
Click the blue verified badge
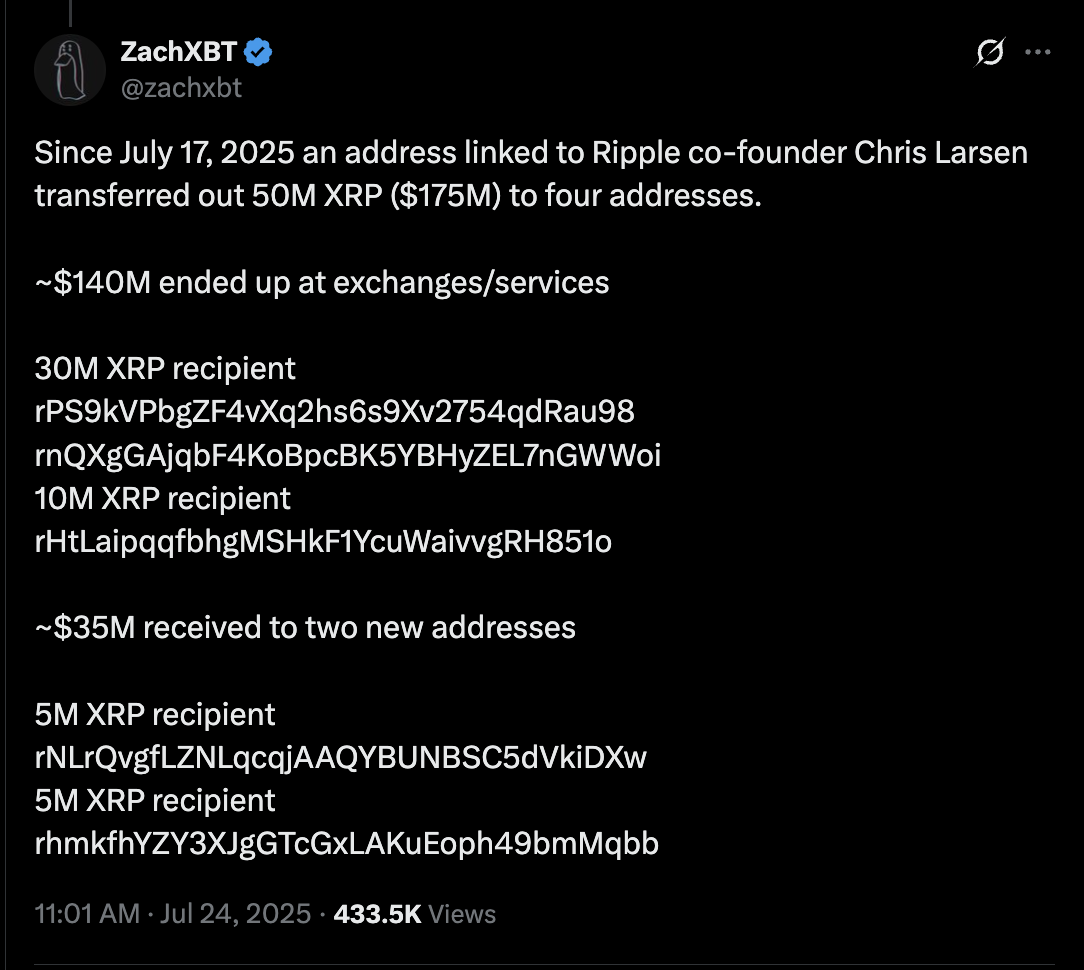click(x=259, y=53)
